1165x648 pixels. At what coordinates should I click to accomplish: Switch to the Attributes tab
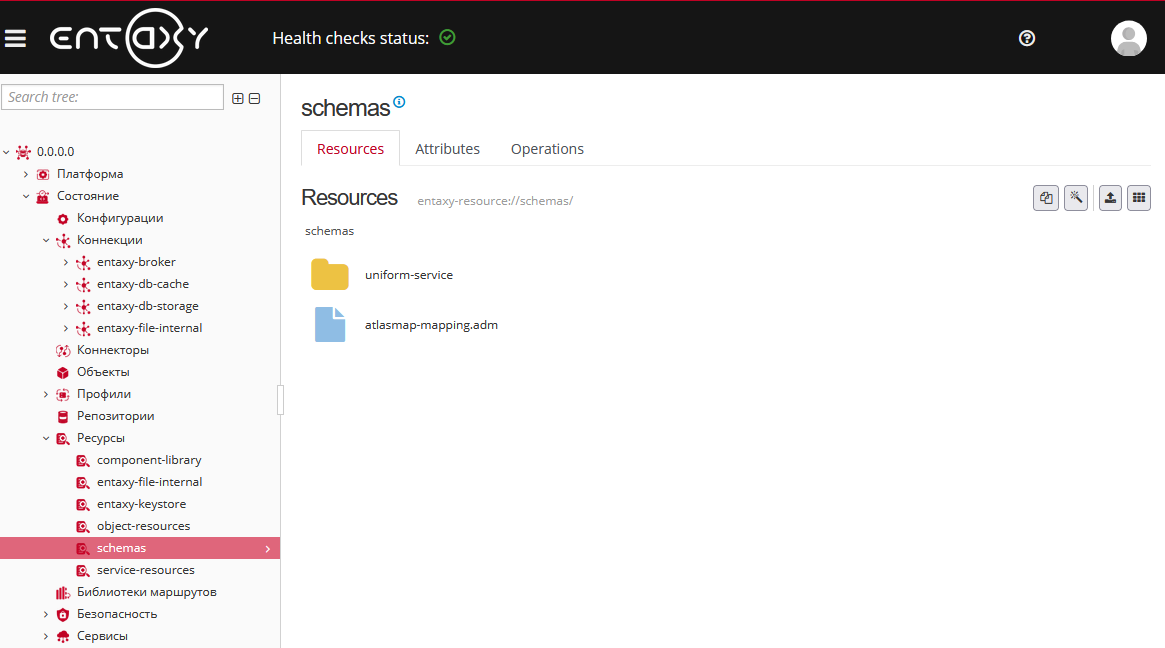click(x=447, y=149)
